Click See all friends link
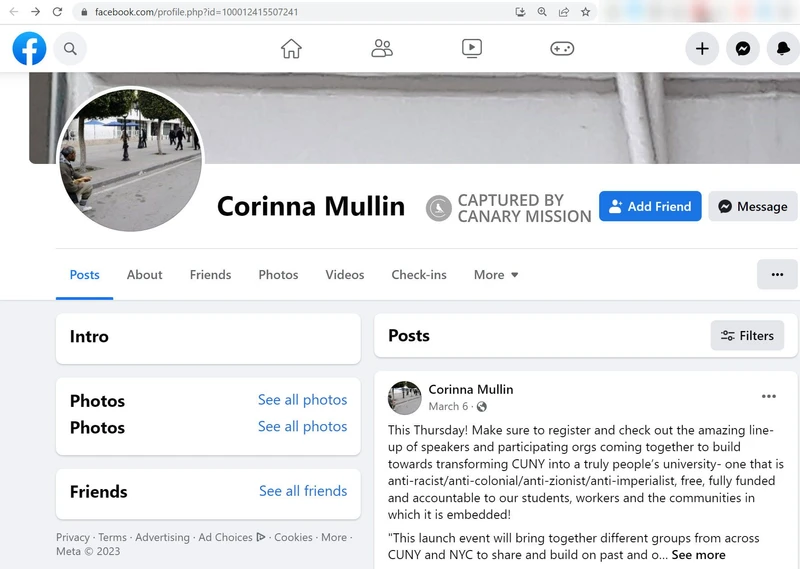The width and height of the screenshot is (800, 569). click(x=303, y=490)
